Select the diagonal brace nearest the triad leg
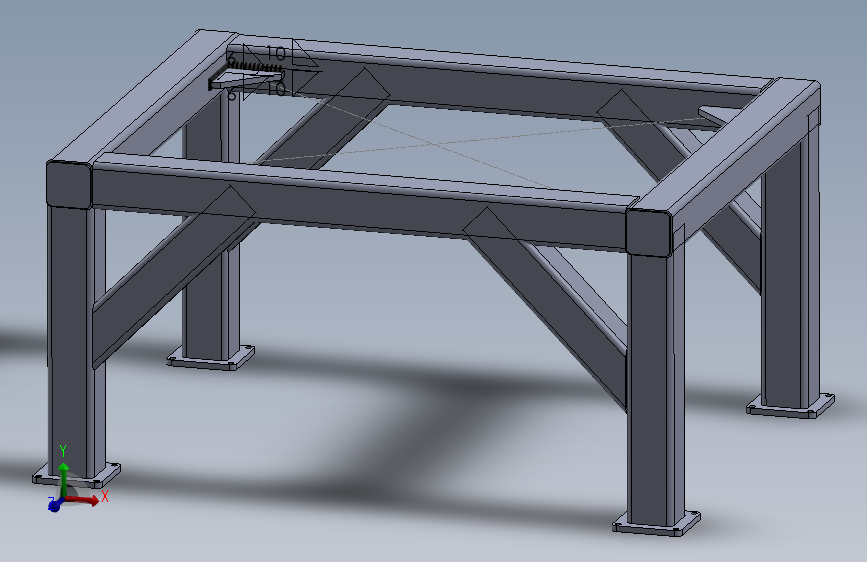Screen dimensions: 867x562 pos(173,275)
